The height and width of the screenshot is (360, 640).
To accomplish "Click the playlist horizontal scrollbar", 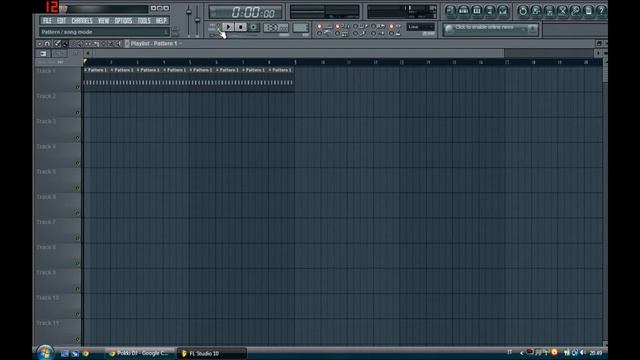I will (x=299, y=53).
